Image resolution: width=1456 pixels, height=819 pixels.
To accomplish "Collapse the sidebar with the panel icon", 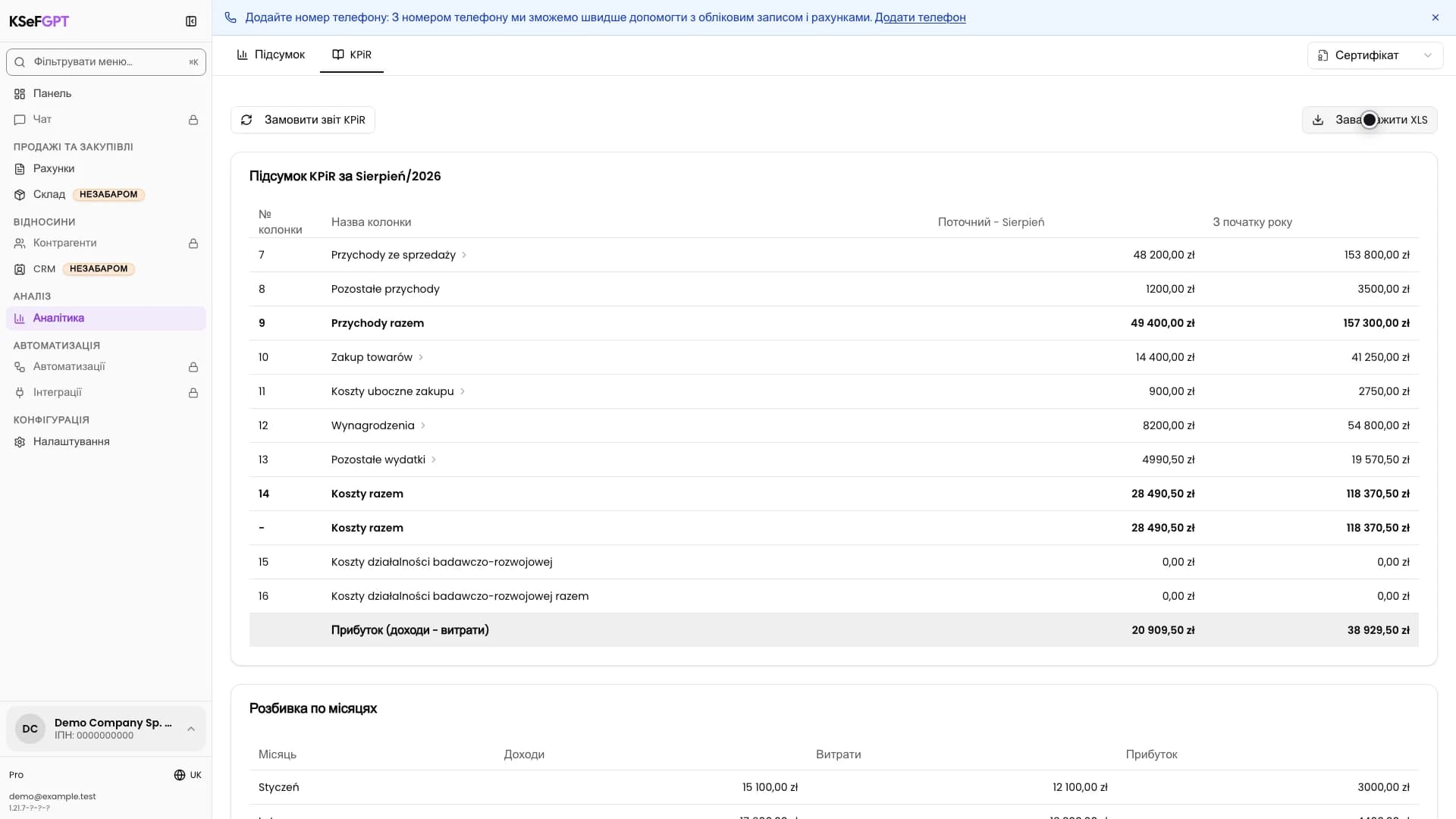I will click(191, 21).
